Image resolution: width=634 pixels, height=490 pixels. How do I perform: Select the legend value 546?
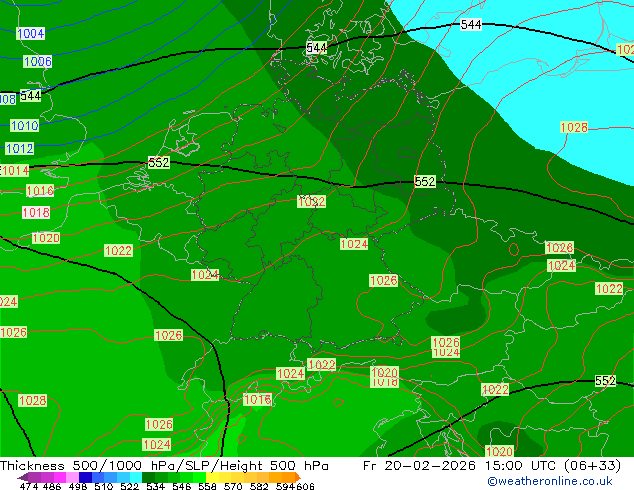tap(182, 486)
